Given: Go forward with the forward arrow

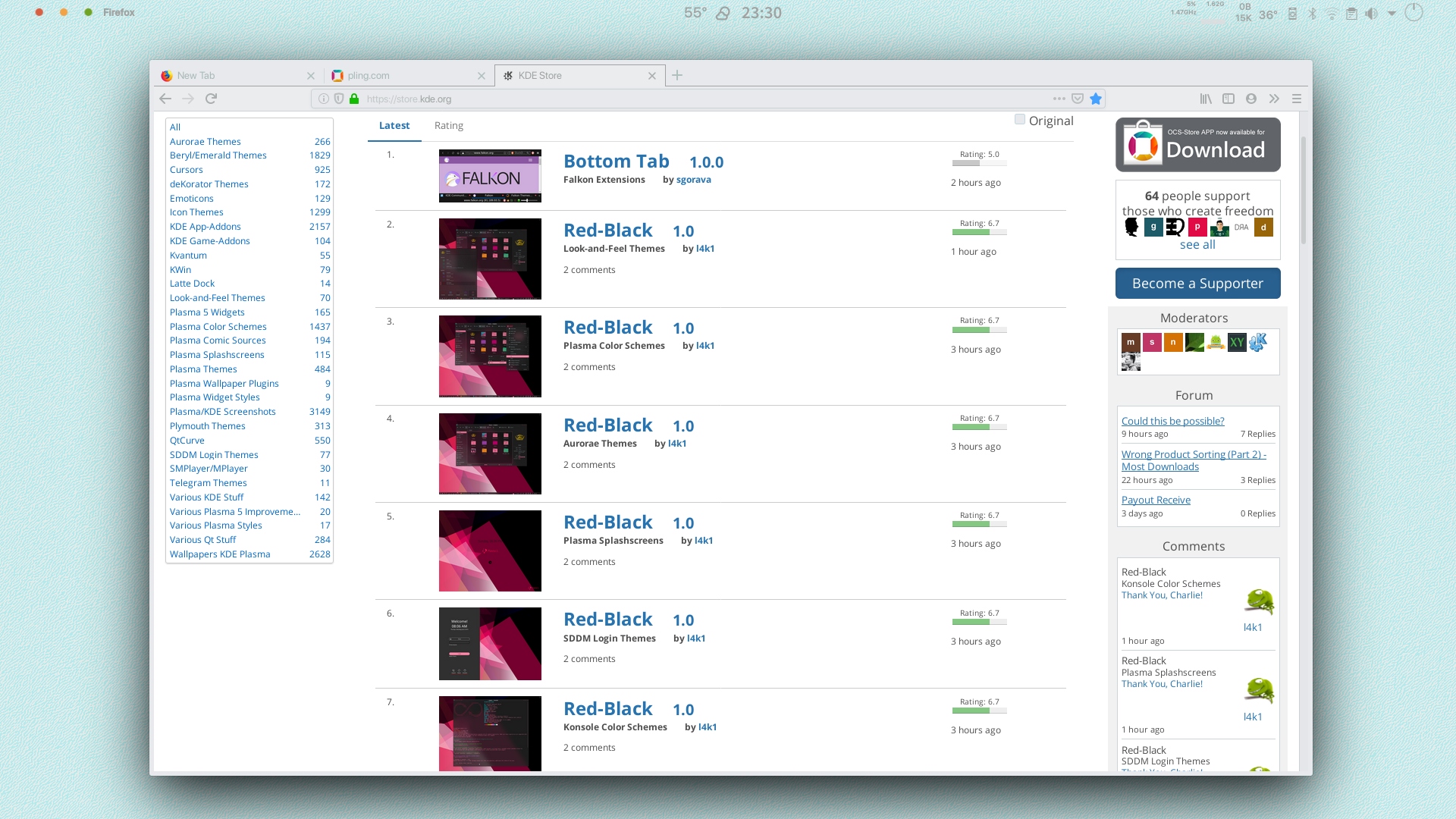Looking at the screenshot, I should 188,99.
